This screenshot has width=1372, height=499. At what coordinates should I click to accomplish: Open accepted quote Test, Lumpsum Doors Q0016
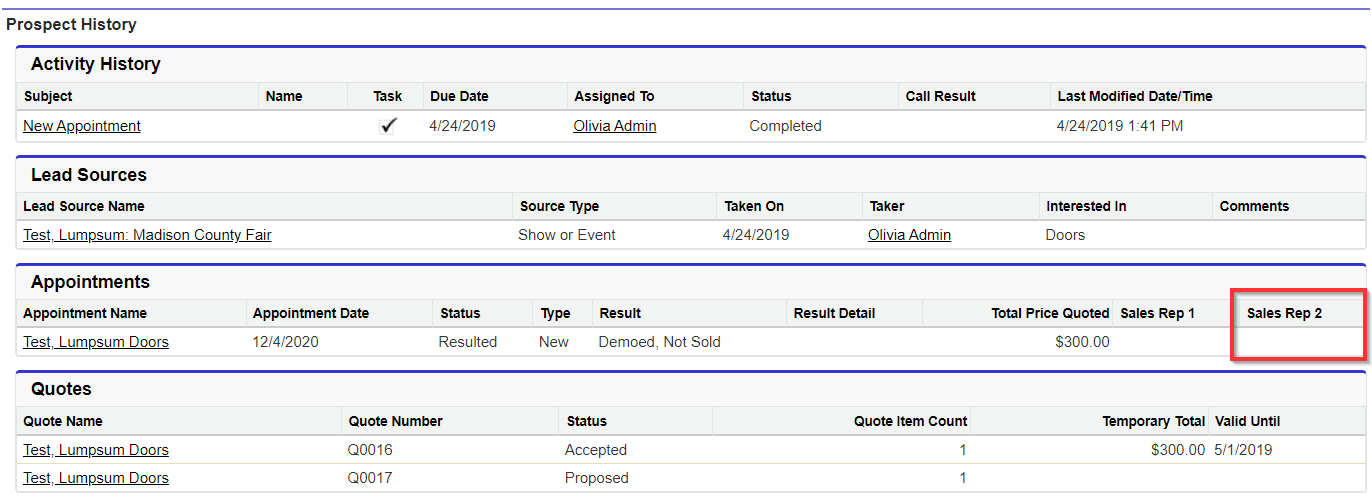click(x=96, y=450)
